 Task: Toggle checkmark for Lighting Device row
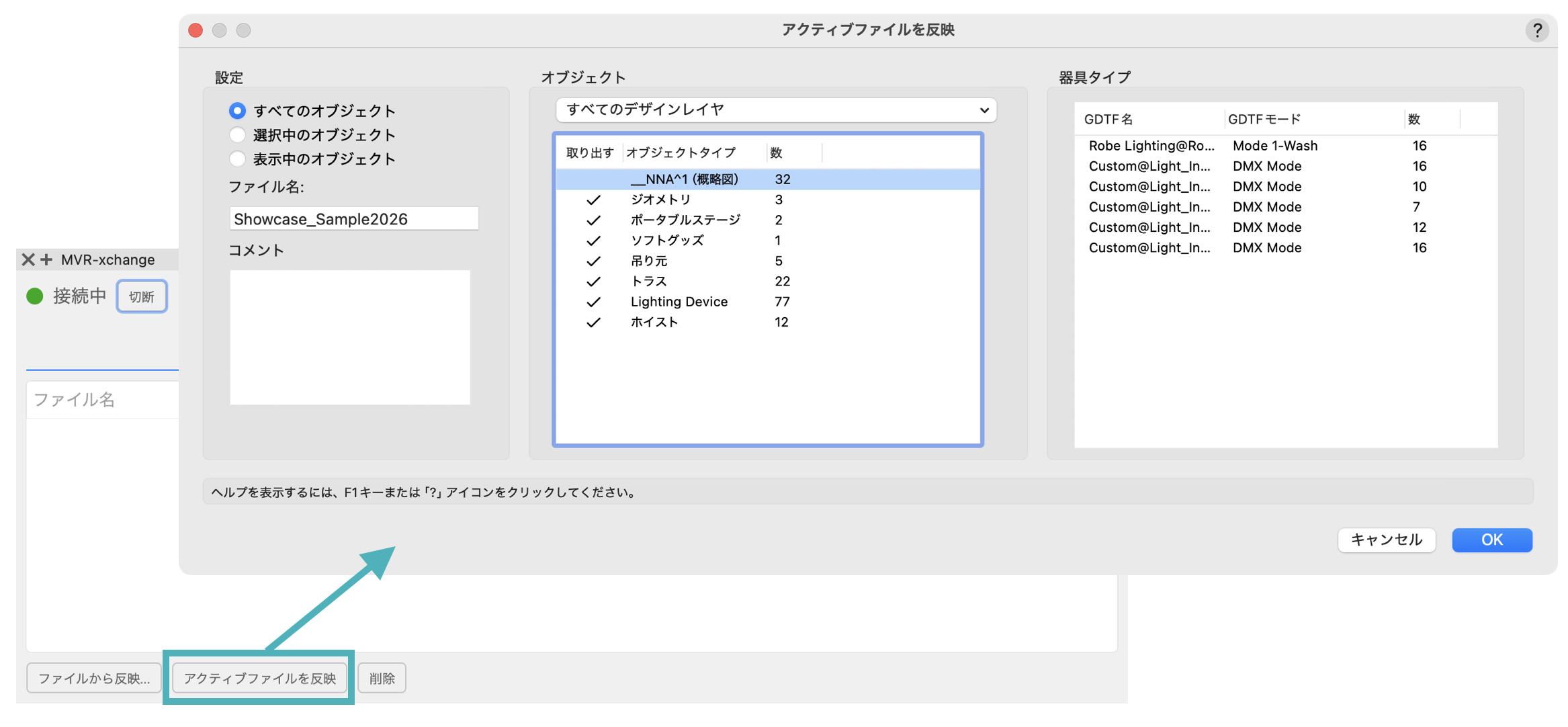[593, 302]
